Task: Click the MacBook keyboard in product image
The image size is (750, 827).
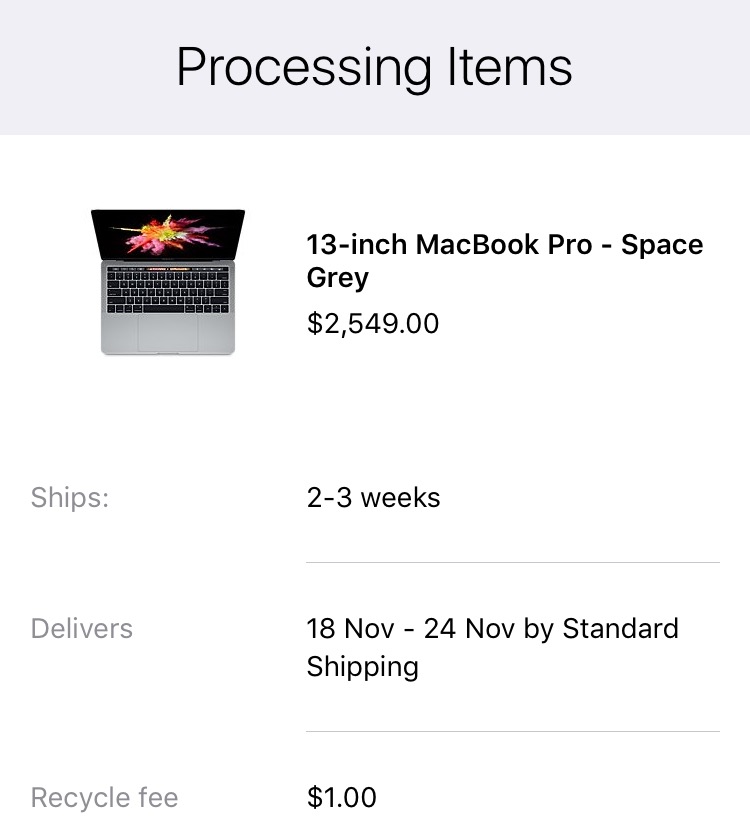Action: (x=168, y=293)
